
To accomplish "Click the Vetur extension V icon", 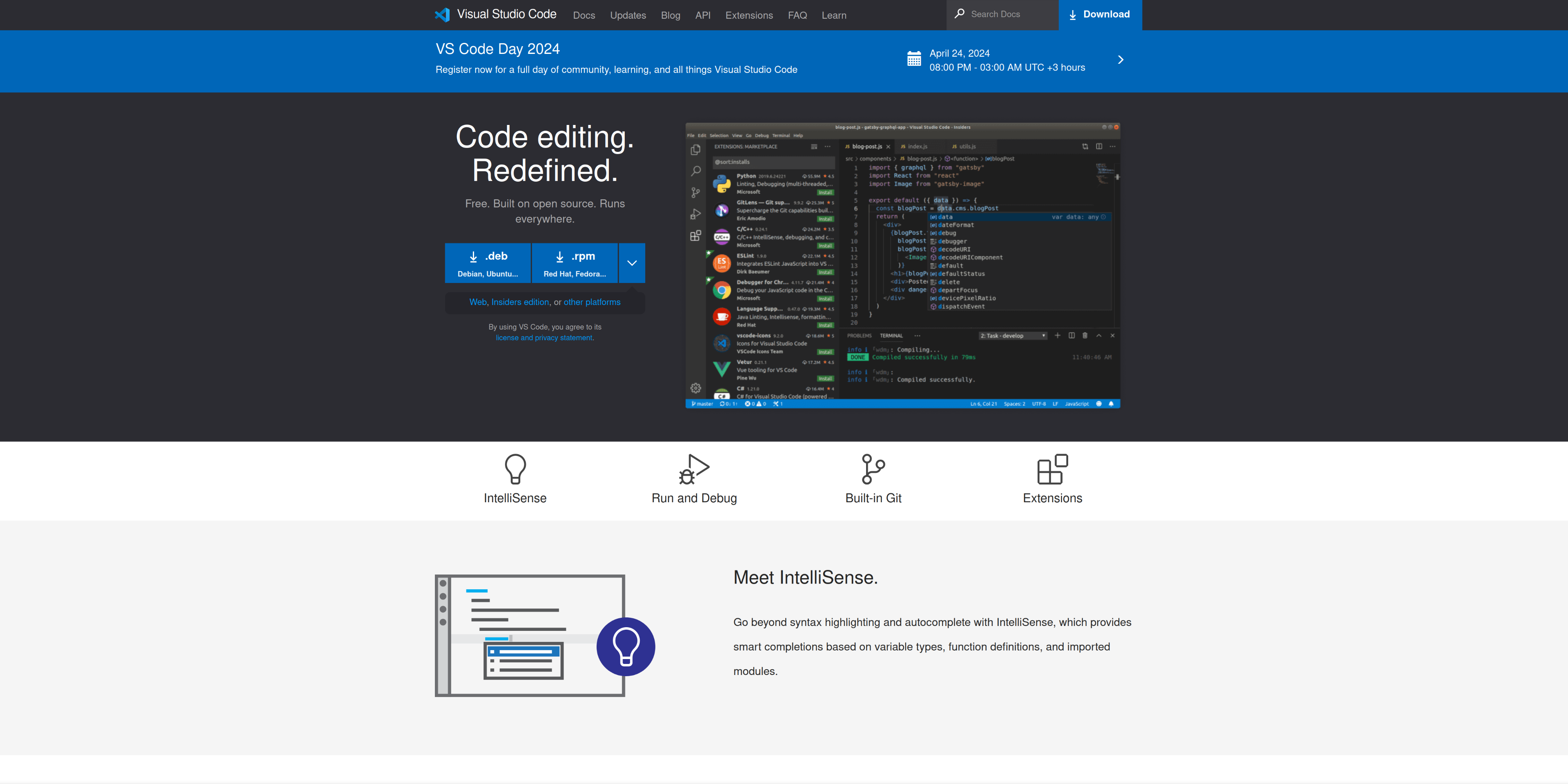I will [x=722, y=370].
